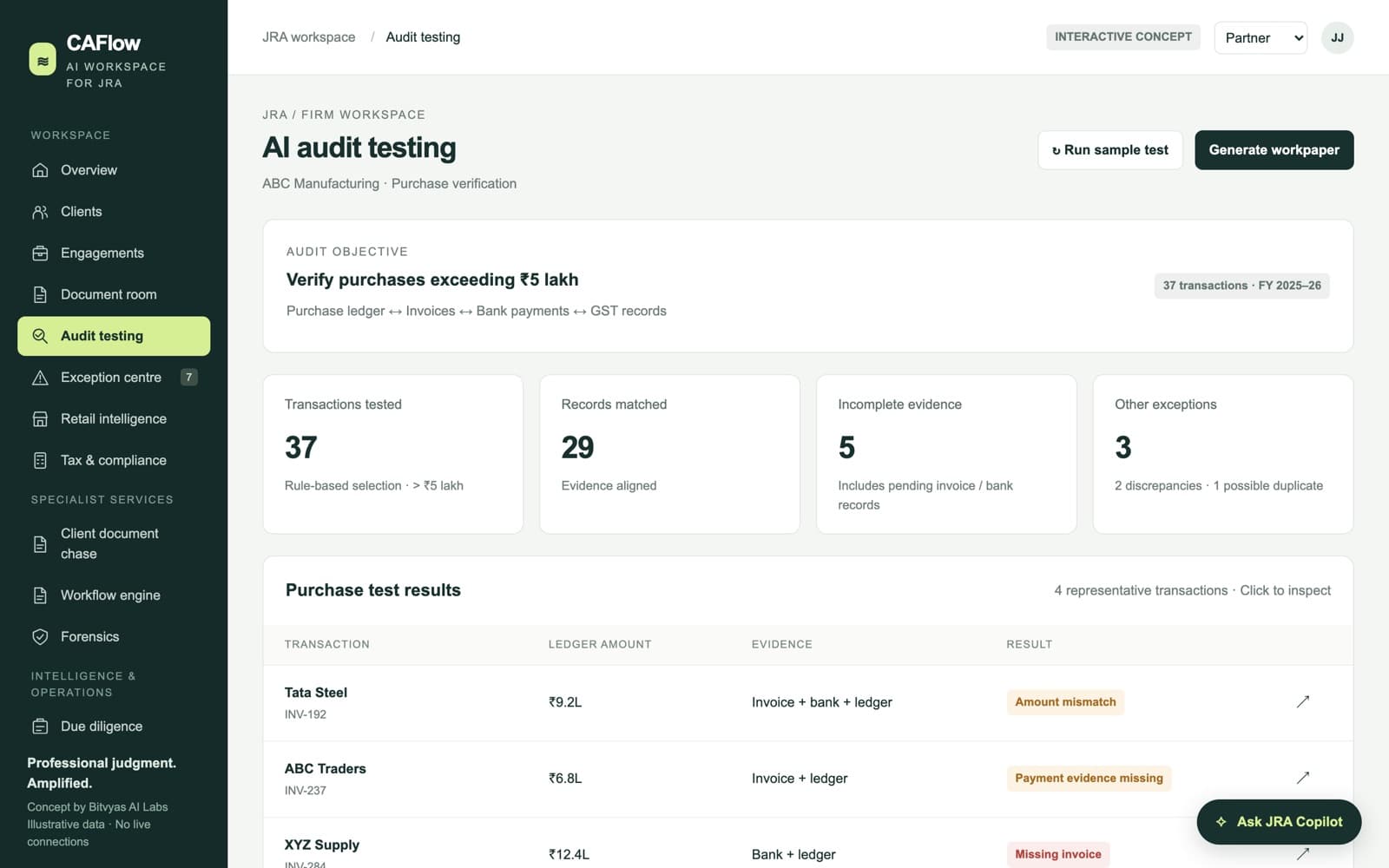Image resolution: width=1389 pixels, height=868 pixels.
Task: Open the Overview home icon
Action: [x=40, y=170]
